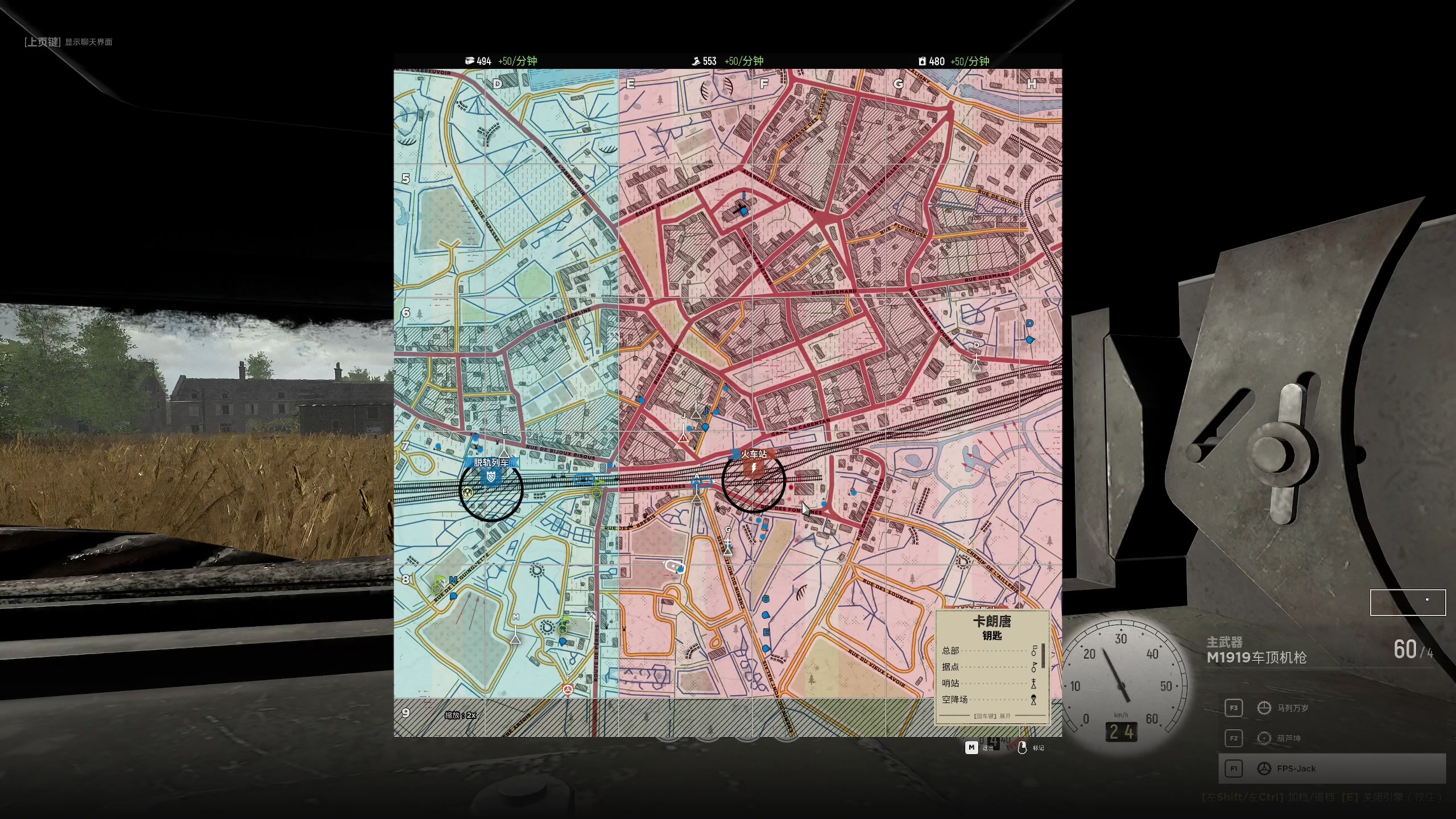Click the 脱轨列车 shield strongpoint icon

click(x=491, y=475)
